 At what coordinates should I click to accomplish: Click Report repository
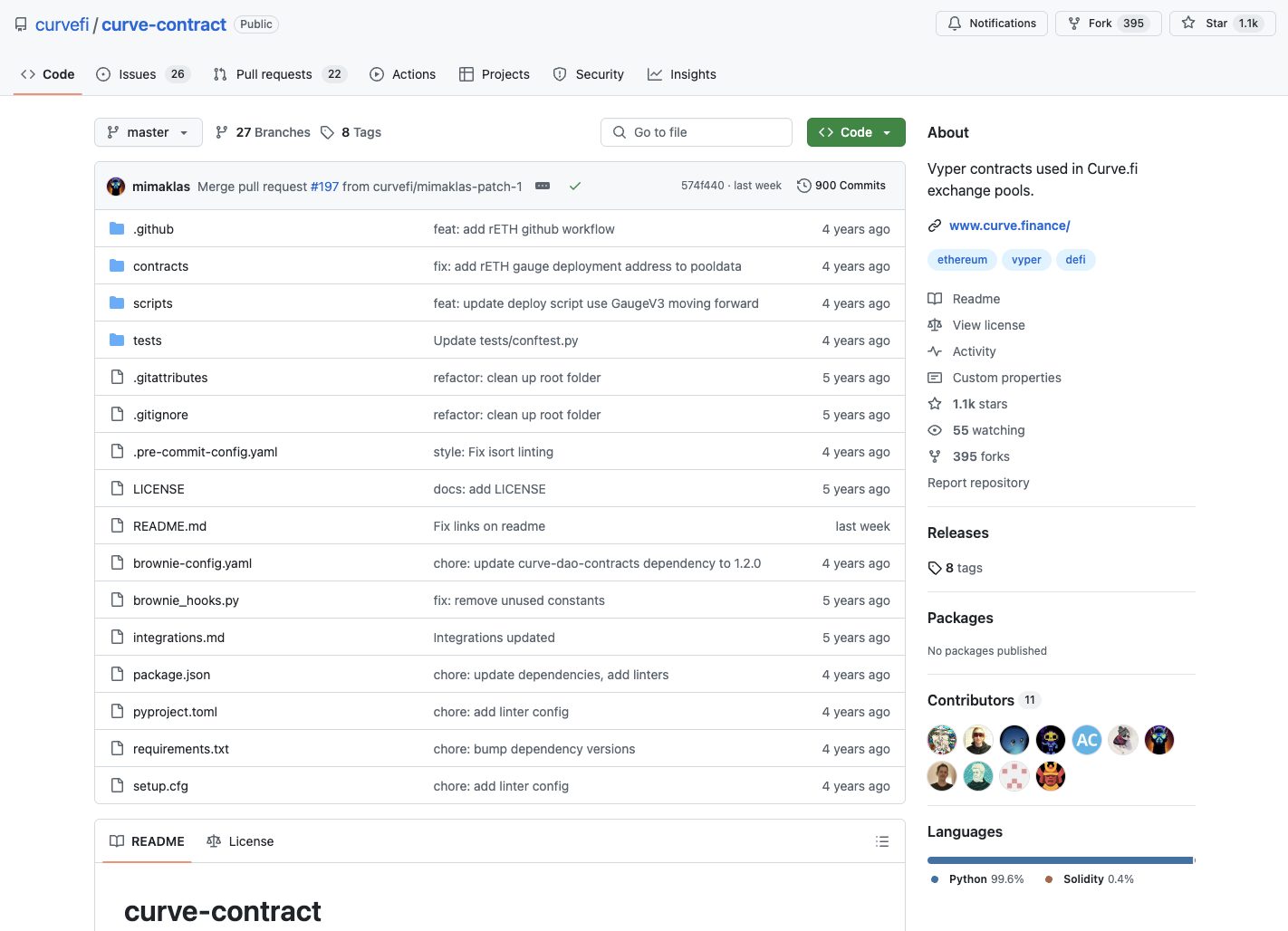(978, 483)
